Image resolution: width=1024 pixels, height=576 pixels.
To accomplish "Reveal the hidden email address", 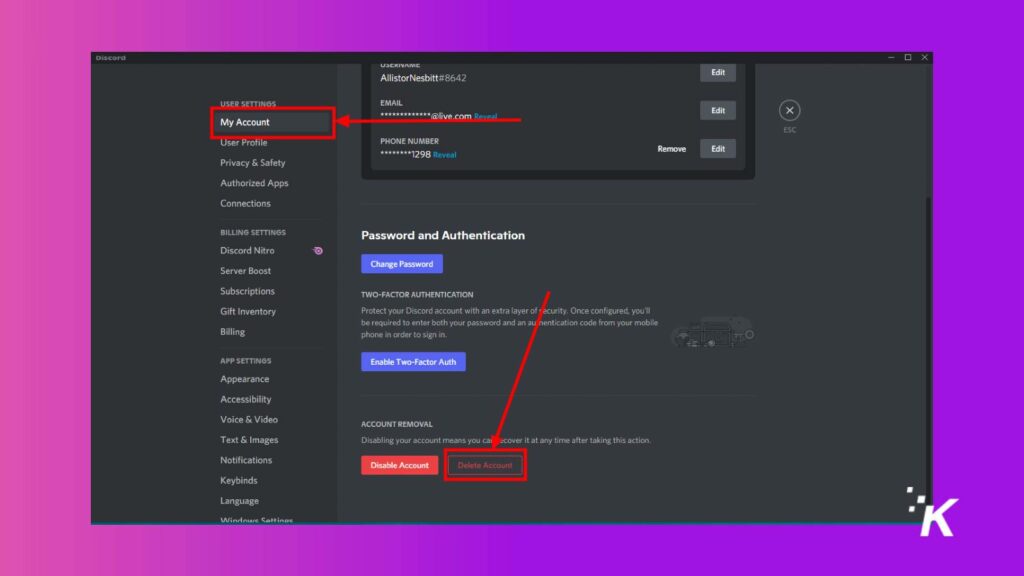I will click(x=485, y=116).
